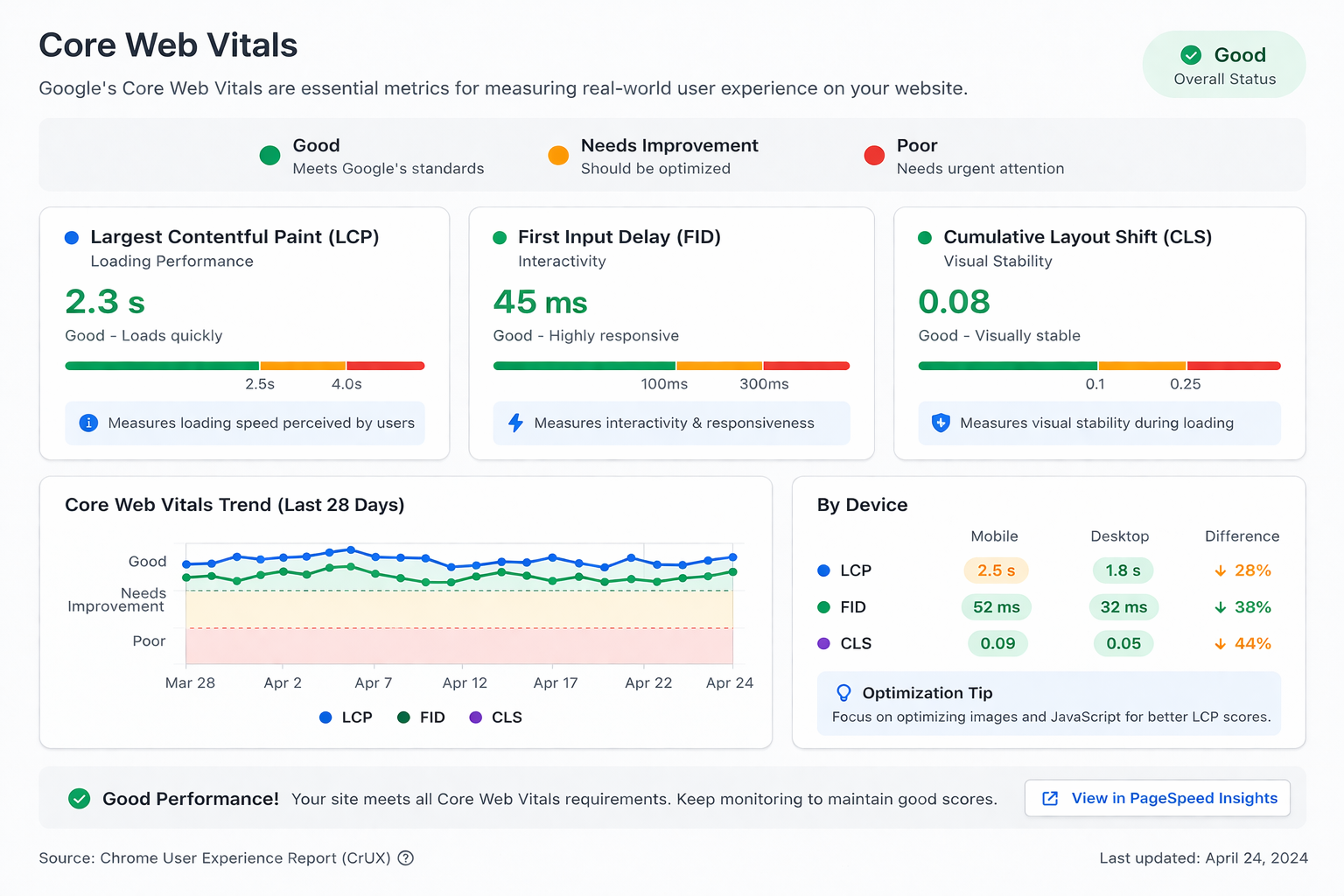
Task: Toggle the LCP series in the trend chart legend
Action: click(x=346, y=717)
